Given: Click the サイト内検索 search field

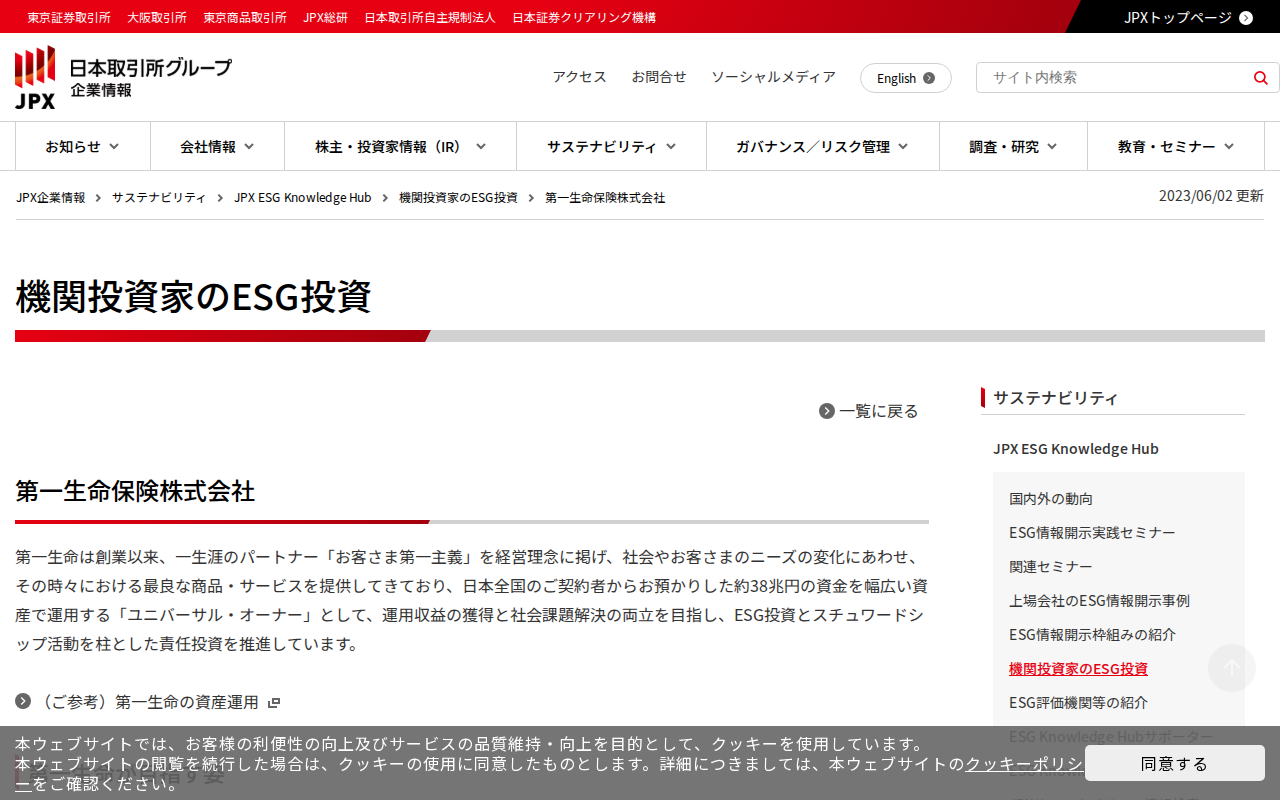Looking at the screenshot, I should tap(1115, 77).
